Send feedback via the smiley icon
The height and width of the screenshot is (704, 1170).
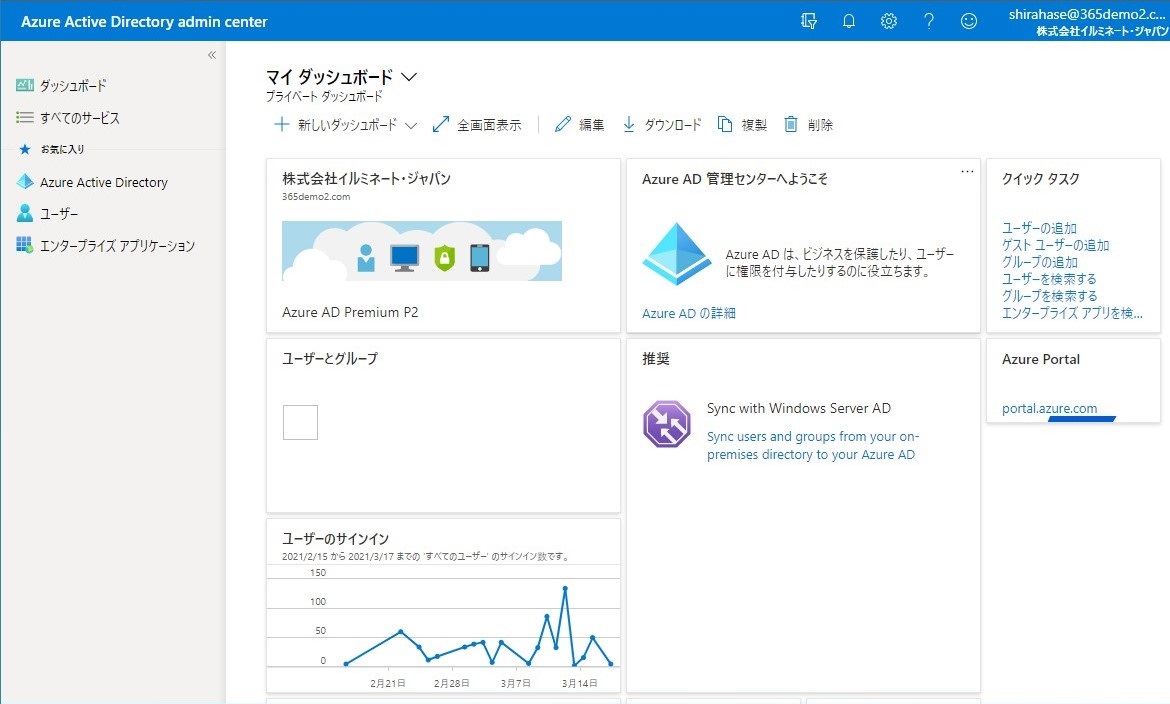(x=969, y=21)
